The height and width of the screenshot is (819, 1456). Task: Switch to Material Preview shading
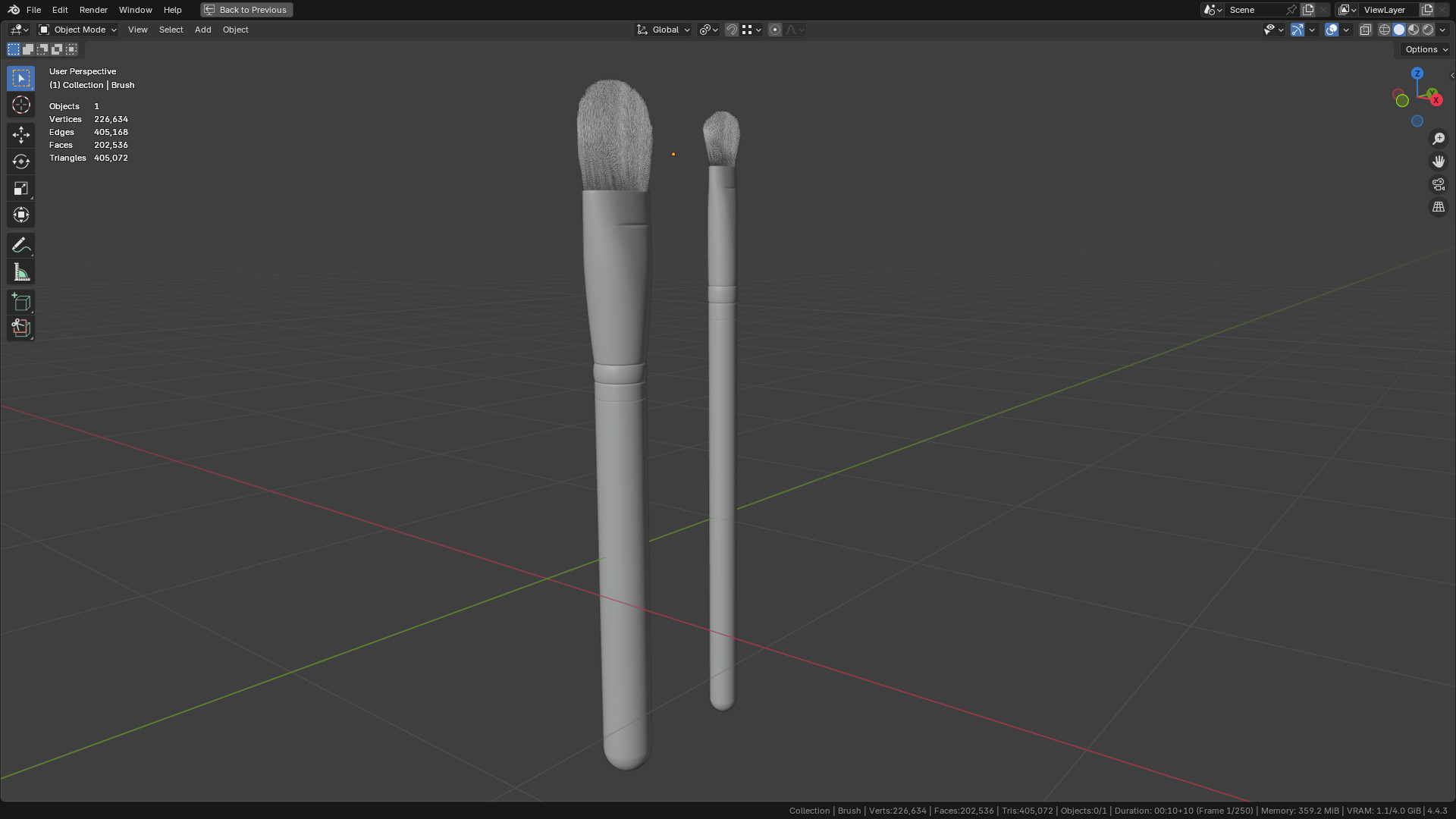pyautogui.click(x=1414, y=30)
